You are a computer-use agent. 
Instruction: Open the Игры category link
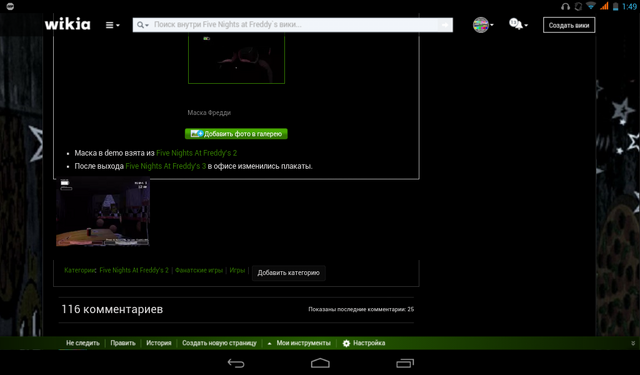[x=237, y=270]
